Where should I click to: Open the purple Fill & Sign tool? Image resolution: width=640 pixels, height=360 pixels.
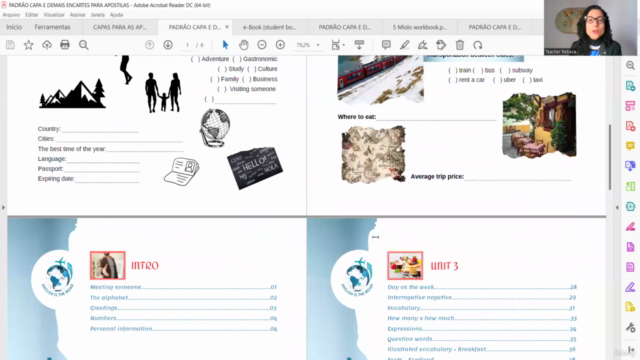coord(630,287)
